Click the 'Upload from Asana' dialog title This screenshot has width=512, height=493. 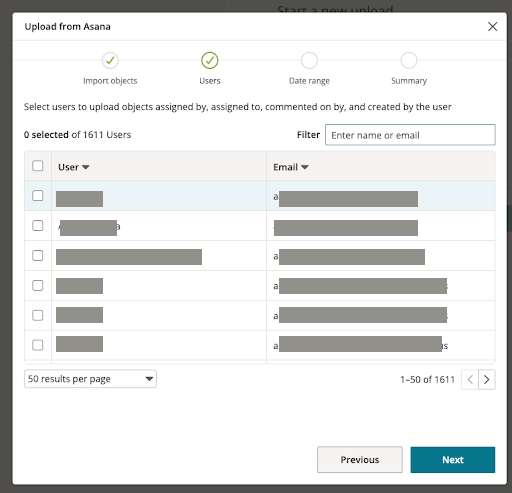pos(67,27)
